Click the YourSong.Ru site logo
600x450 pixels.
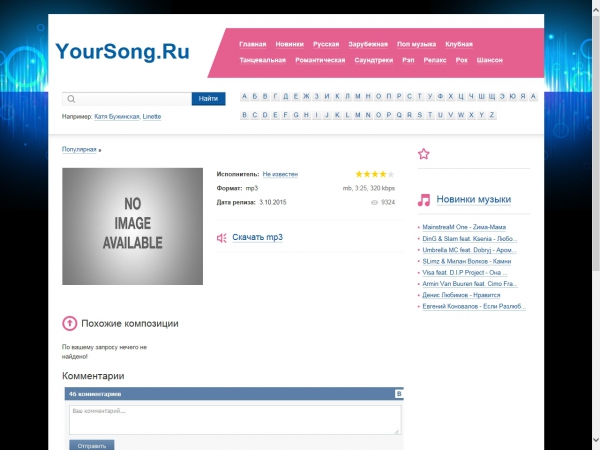point(122,51)
